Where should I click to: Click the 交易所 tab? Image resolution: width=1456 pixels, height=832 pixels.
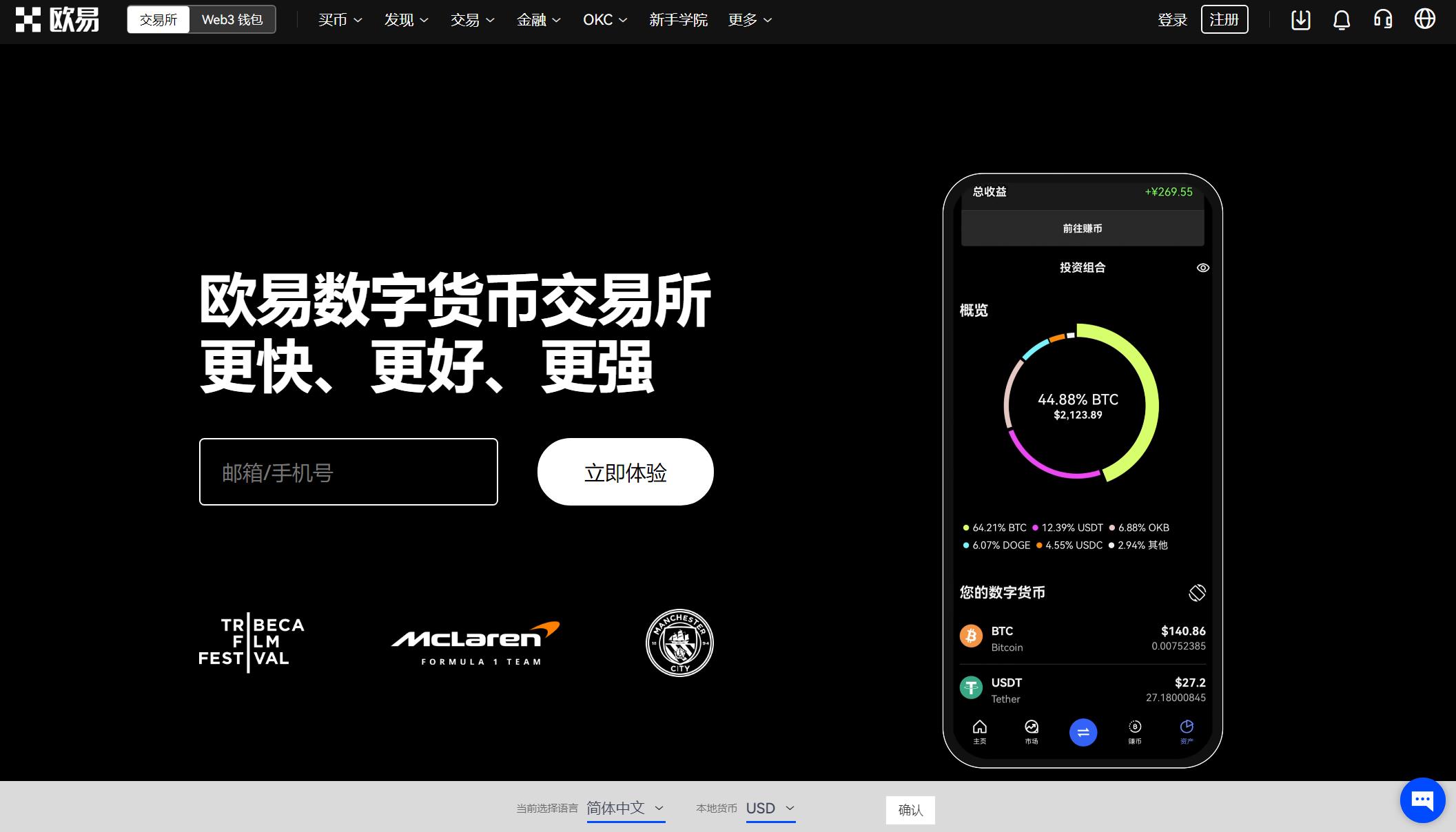pos(157,20)
